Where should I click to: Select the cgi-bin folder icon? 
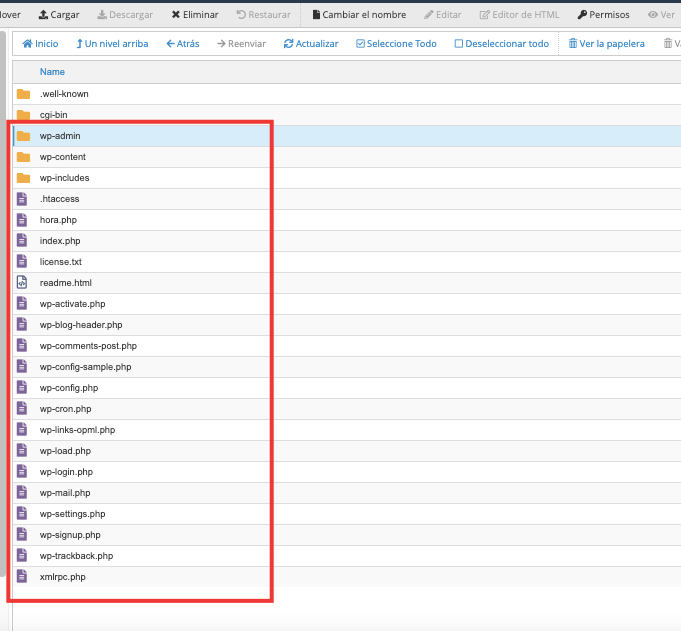point(23,115)
